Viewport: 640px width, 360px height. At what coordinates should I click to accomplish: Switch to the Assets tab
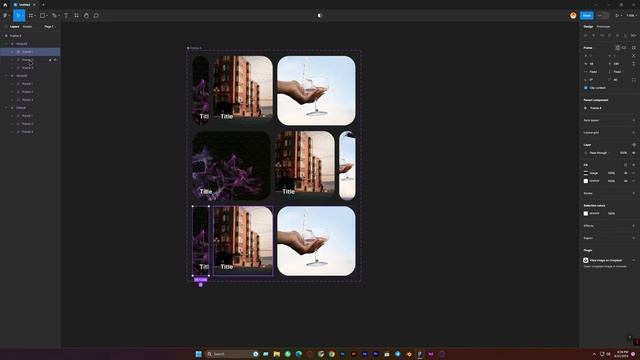coord(27,27)
